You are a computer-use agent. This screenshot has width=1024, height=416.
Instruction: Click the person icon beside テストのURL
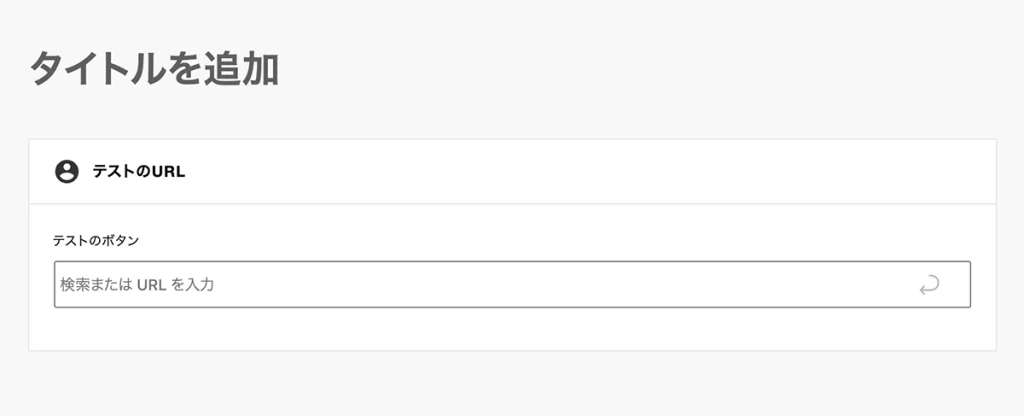(x=67, y=171)
